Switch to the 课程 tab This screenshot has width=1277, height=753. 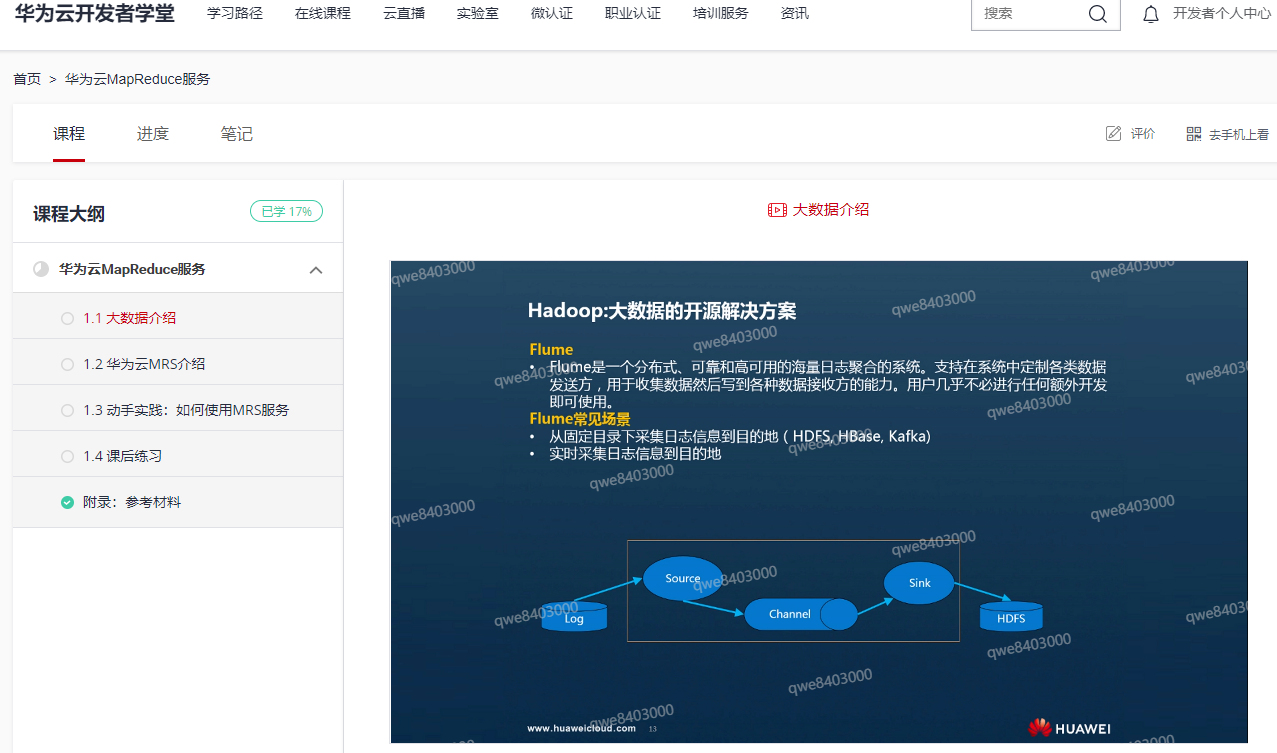pyautogui.click(x=69, y=134)
